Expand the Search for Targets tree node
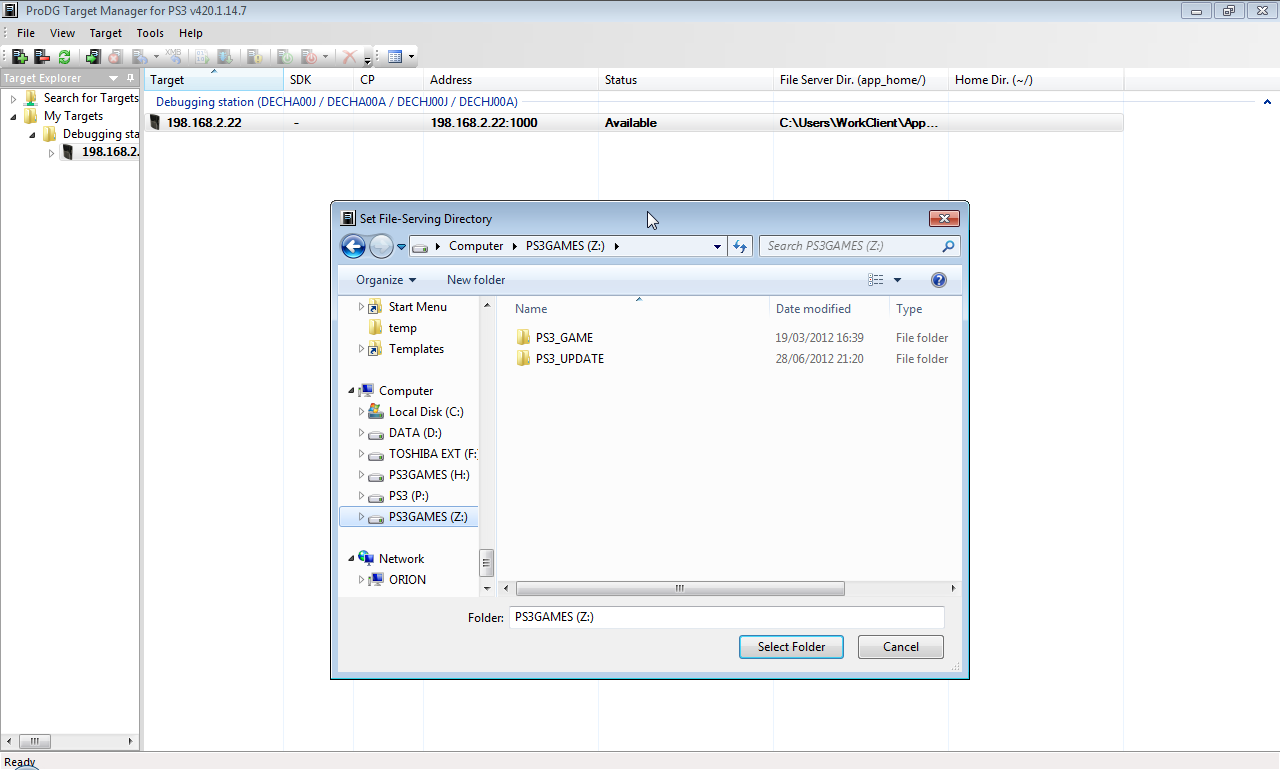The image size is (1280, 770). click(14, 98)
